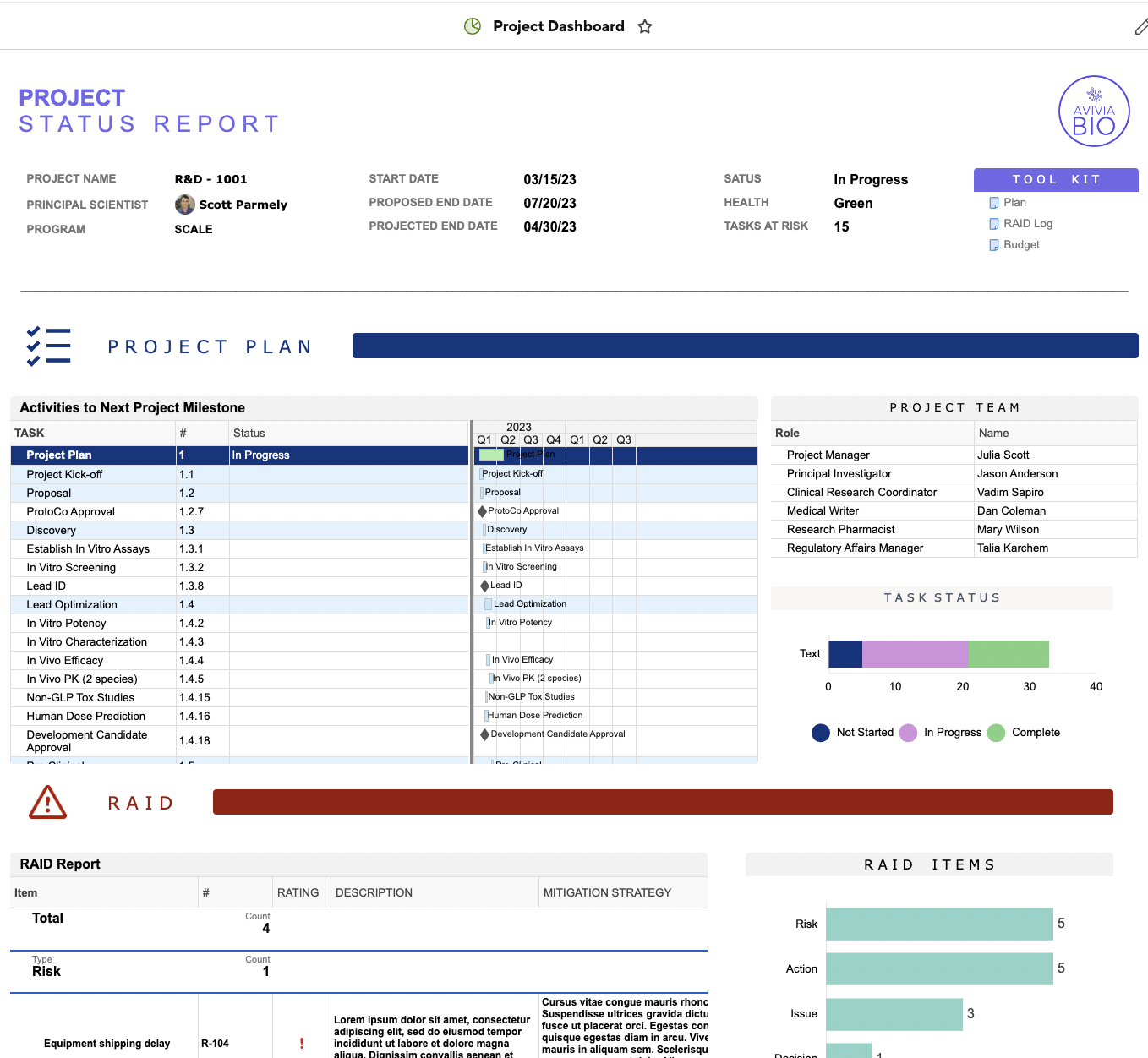1148x1058 pixels.
Task: Click the purple In Progress bar segment
Action: coord(915,654)
